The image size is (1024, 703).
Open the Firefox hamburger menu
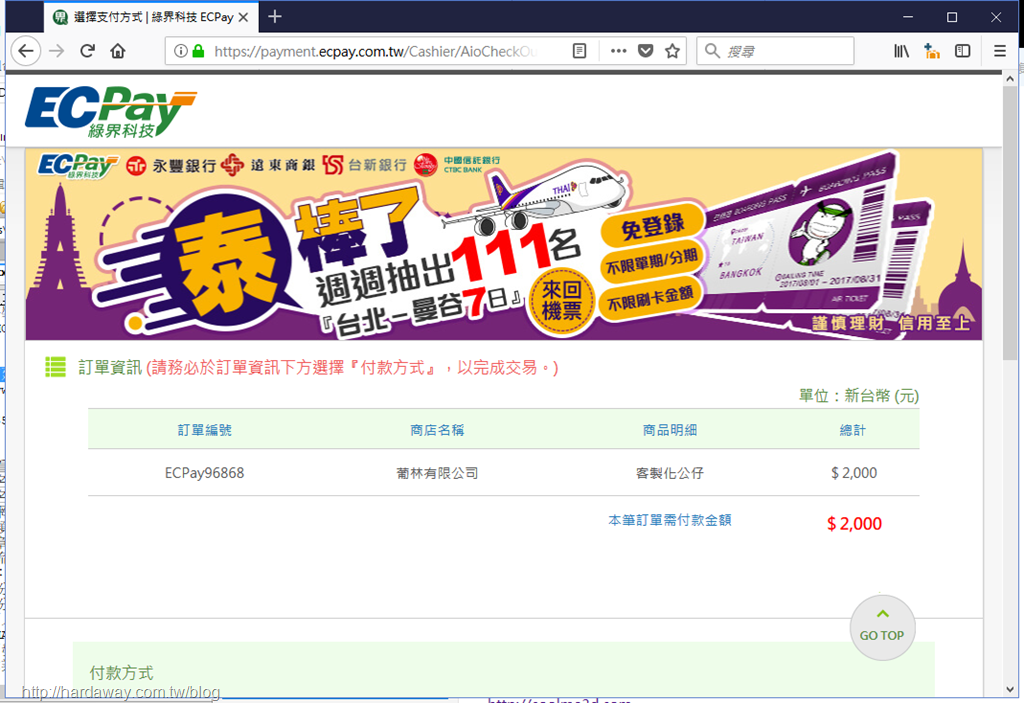(x=999, y=51)
